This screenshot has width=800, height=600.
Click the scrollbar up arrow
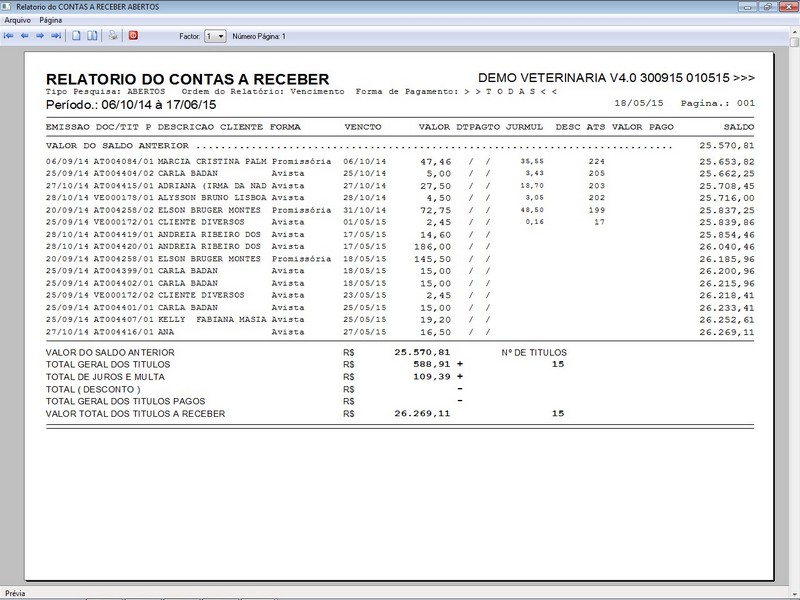coord(795,32)
